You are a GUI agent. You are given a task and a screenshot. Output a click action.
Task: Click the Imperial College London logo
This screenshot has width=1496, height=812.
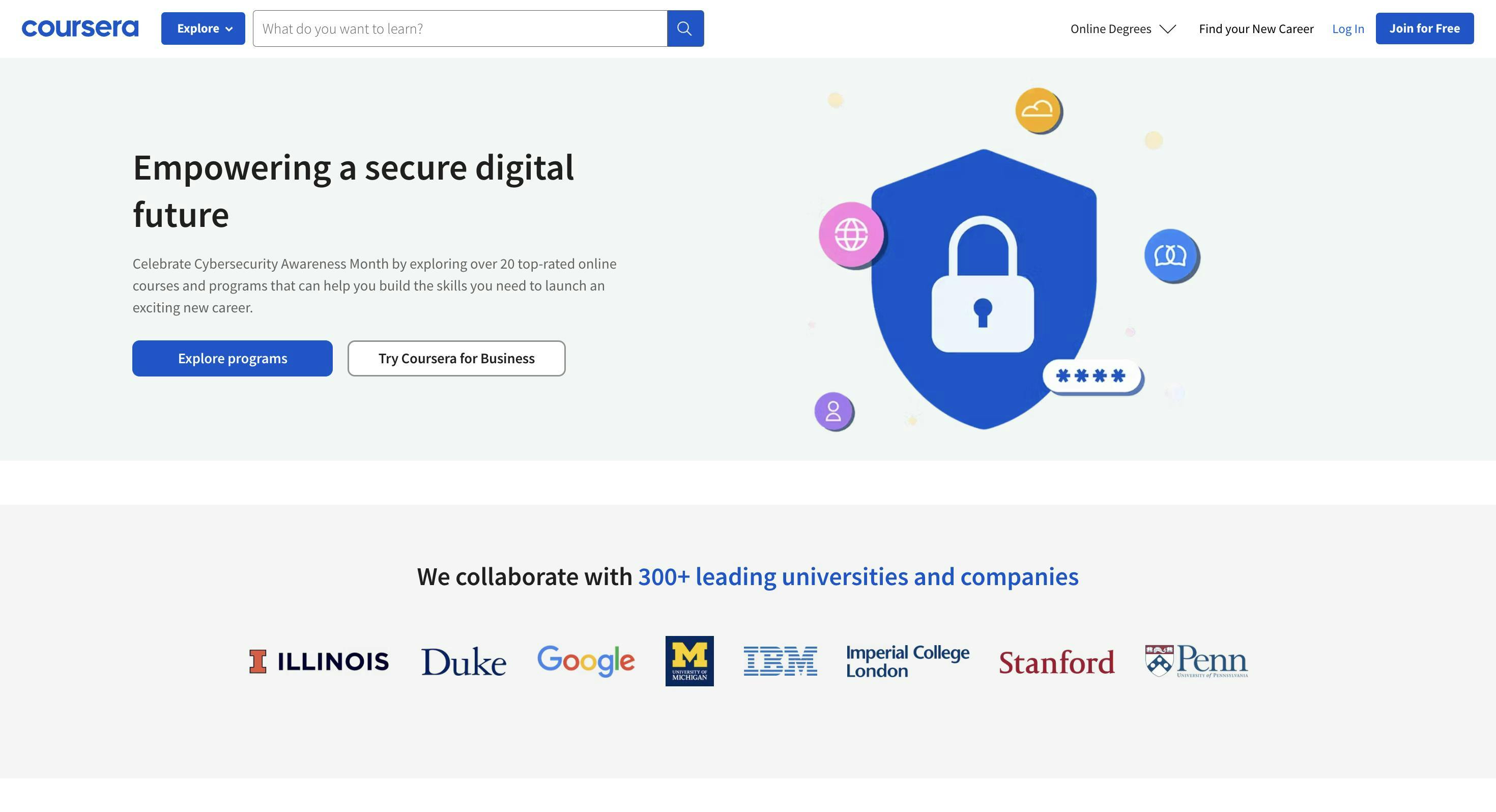click(908, 661)
